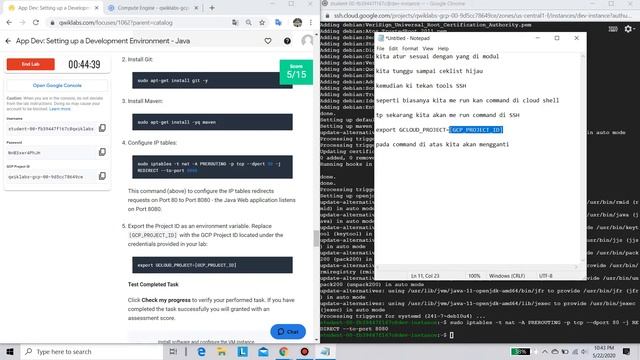Click the terminal command prompt cursor
This screenshot has width=640, height=360.
[x=451, y=335]
